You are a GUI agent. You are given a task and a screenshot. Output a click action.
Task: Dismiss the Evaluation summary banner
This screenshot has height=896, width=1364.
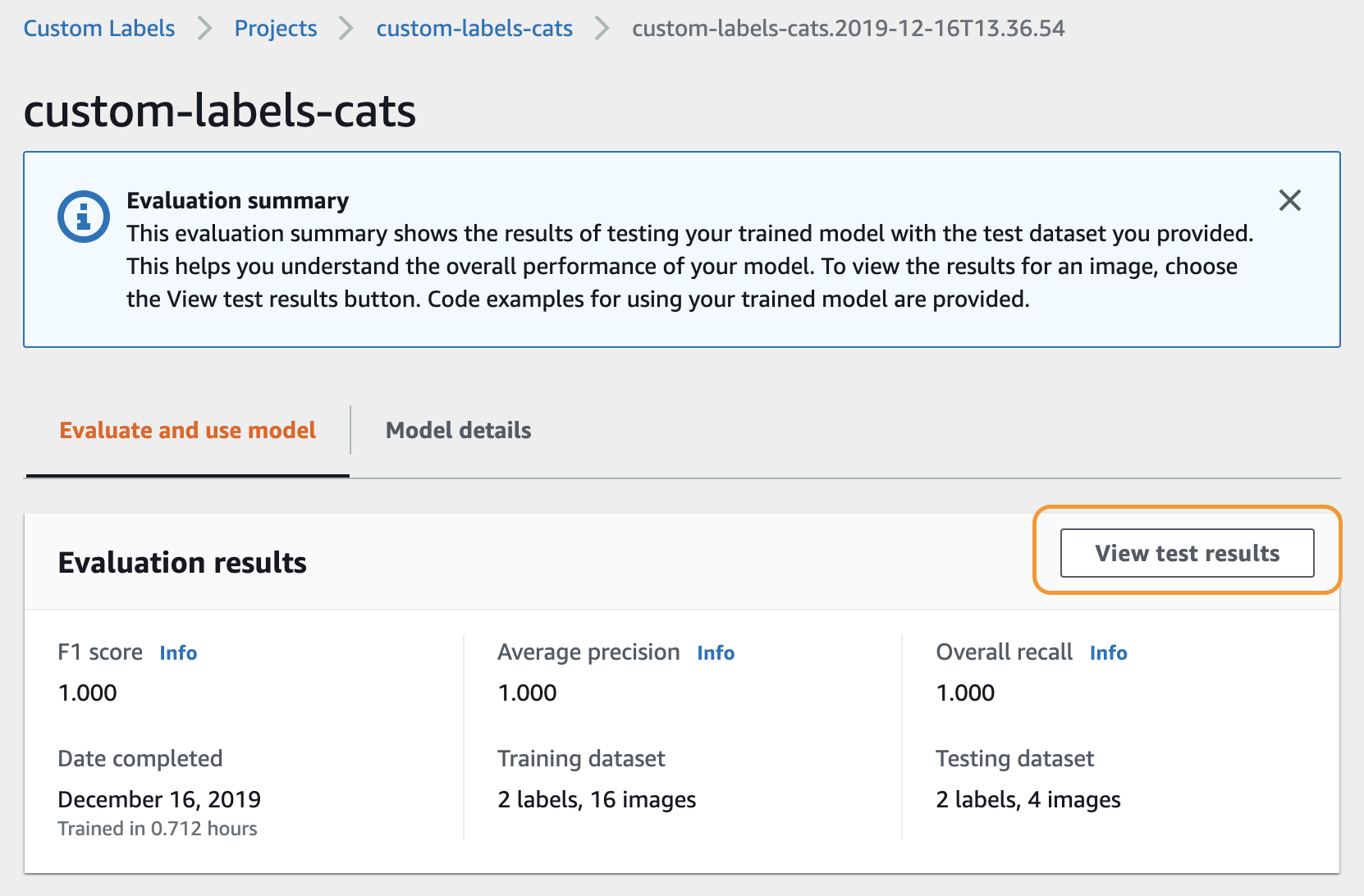coord(1289,200)
